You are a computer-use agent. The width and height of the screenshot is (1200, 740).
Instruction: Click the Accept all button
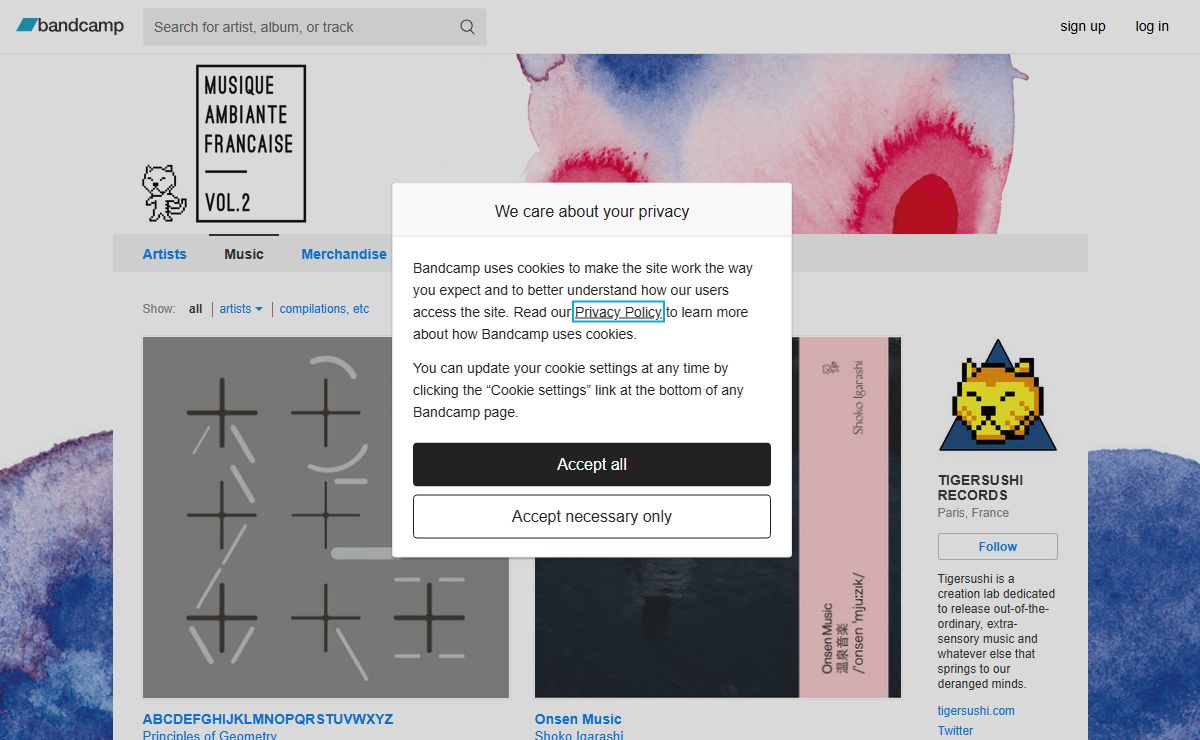pyautogui.click(x=592, y=464)
